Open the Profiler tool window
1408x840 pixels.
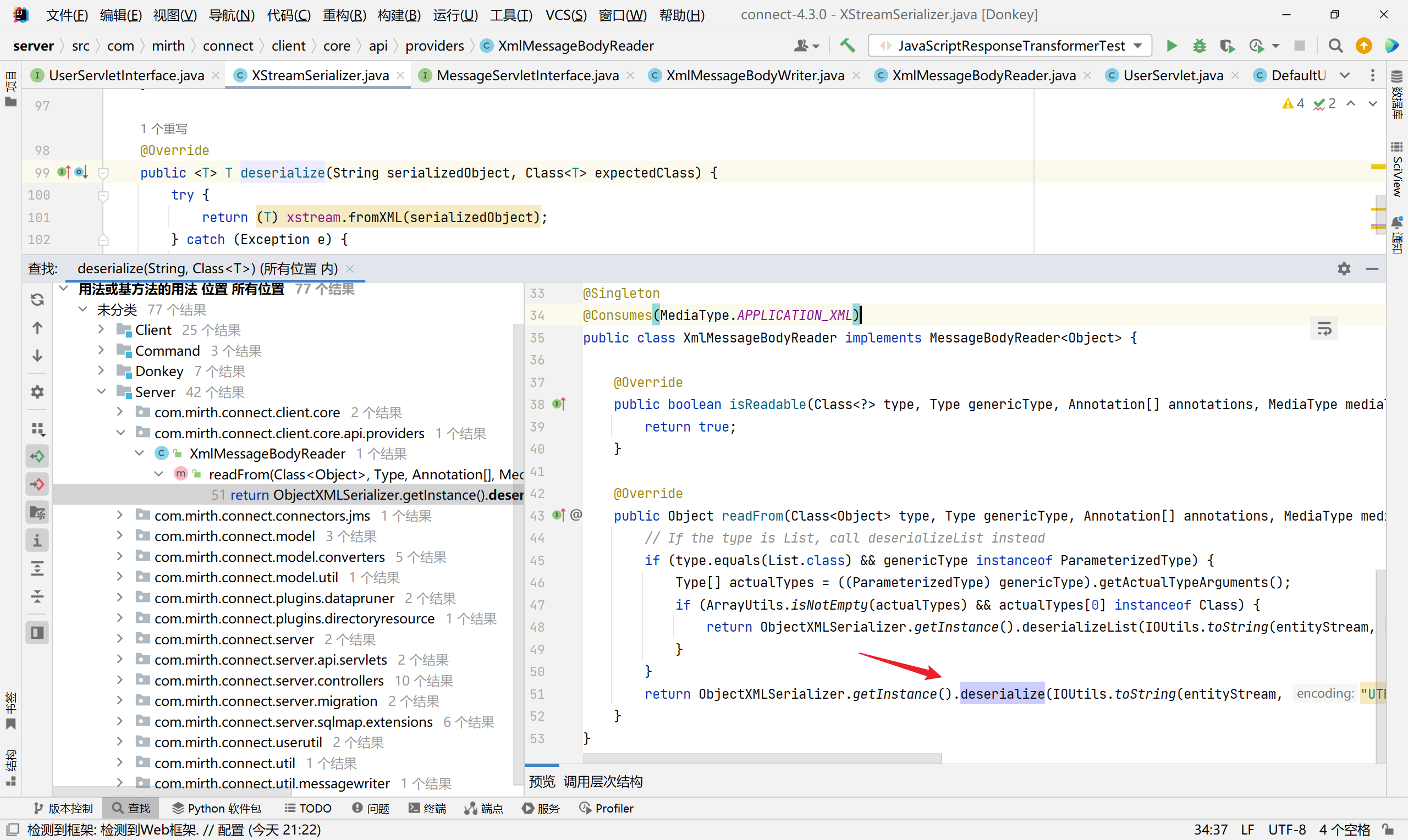pyautogui.click(x=606, y=808)
